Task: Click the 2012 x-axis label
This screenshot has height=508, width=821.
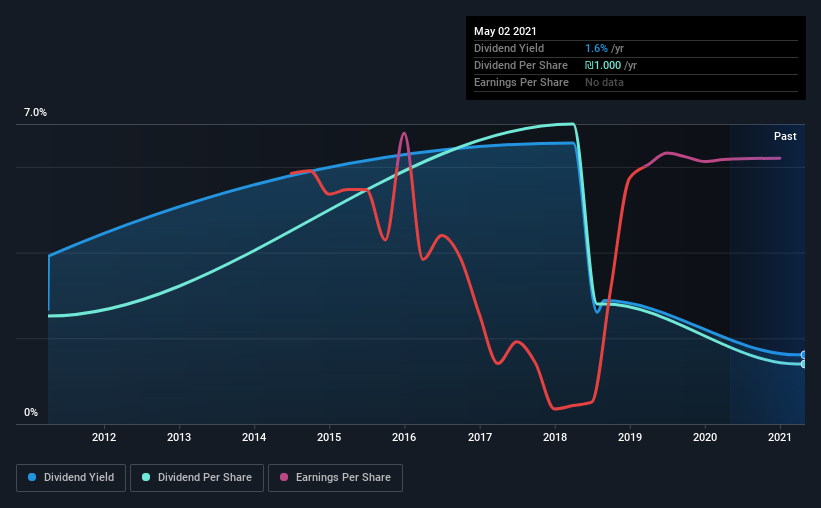Action: click(104, 437)
